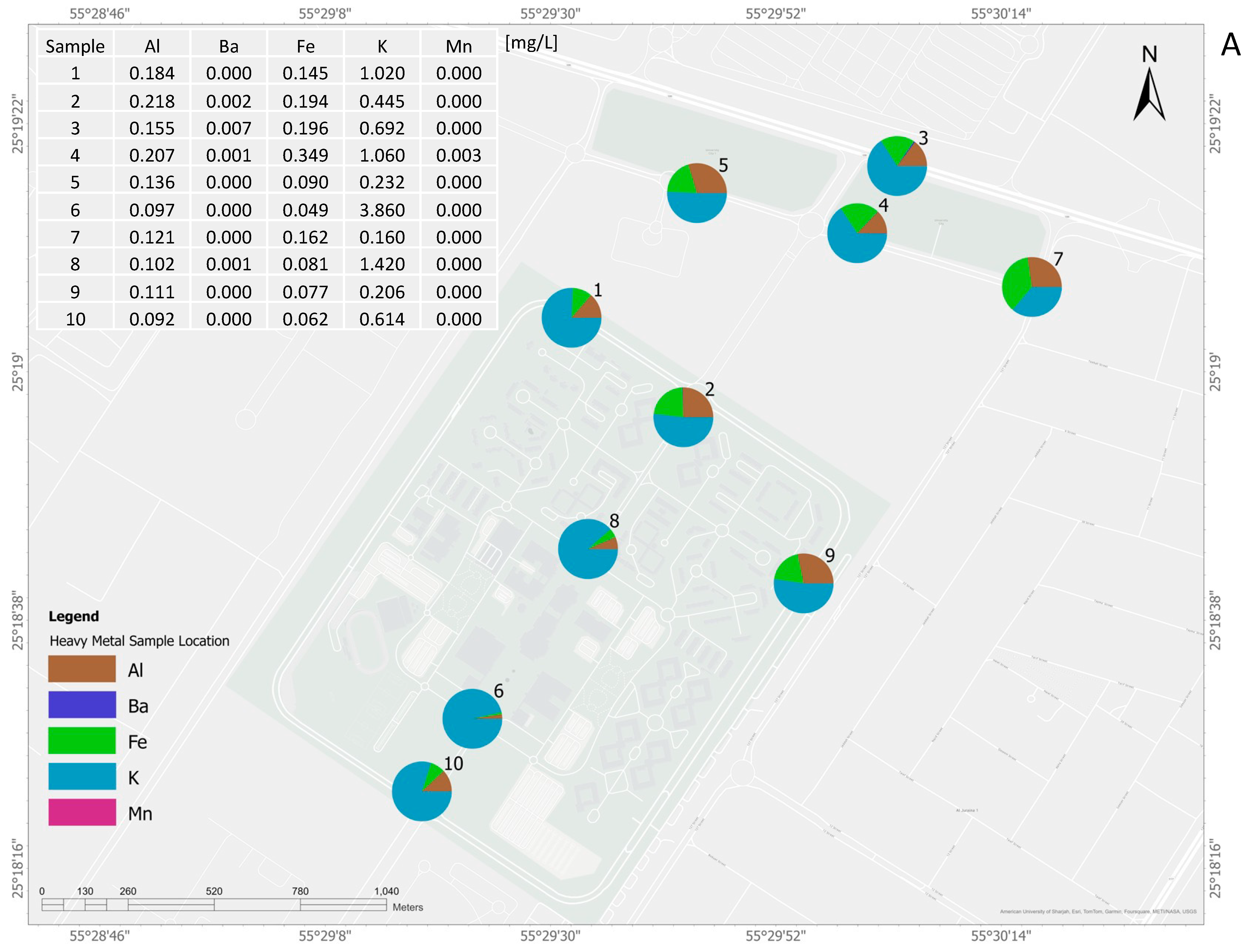Click the sample 4 pie chart

[857, 233]
